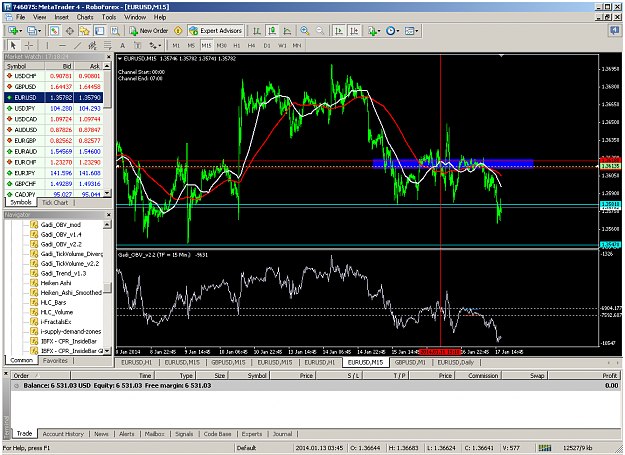Click the New Order button
Image resolution: width=625 pixels, height=455 pixels.
pos(149,31)
